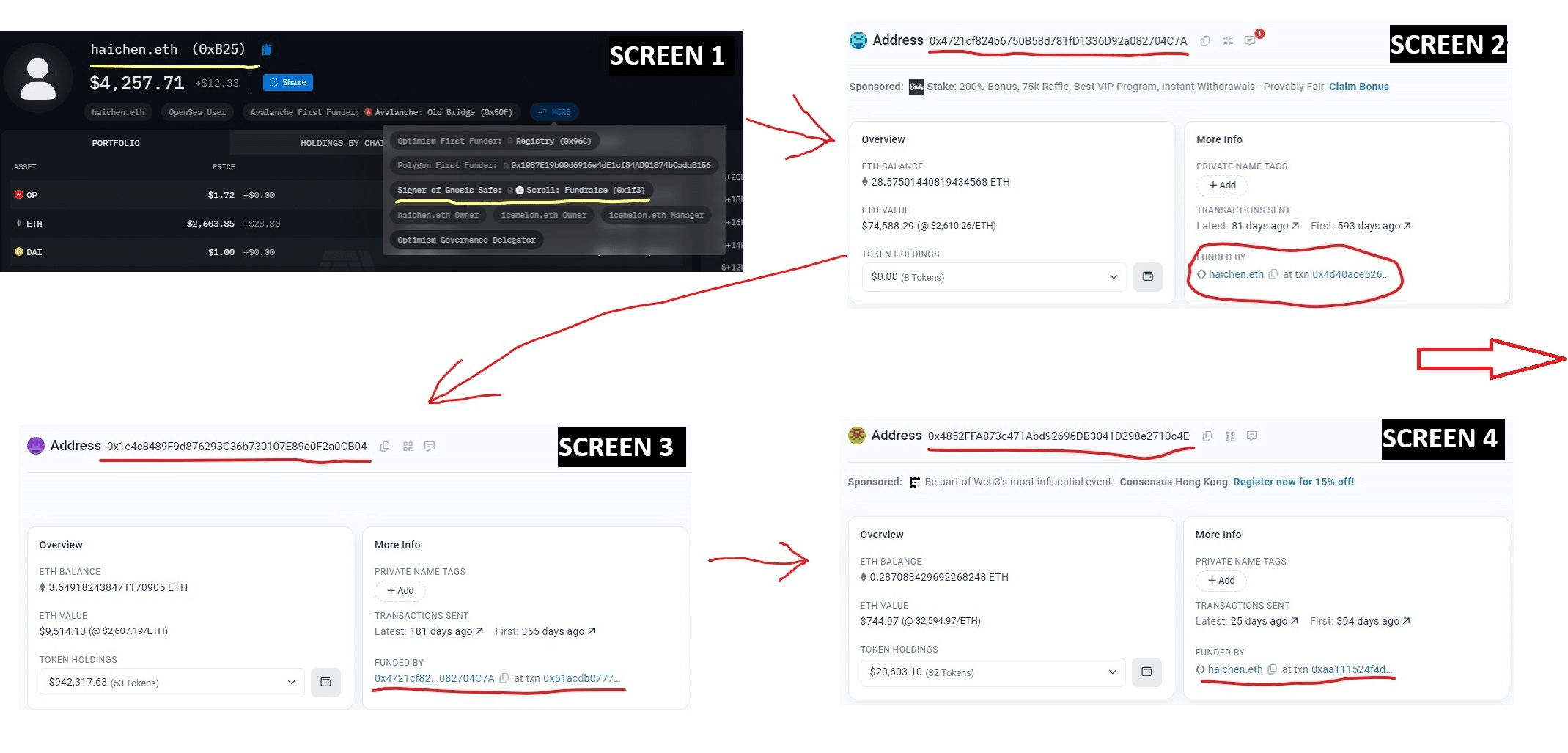Image resolution: width=1568 pixels, height=753 pixels.
Task: Copy address icon next to 0x4721cf824b address
Action: tap(1205, 41)
